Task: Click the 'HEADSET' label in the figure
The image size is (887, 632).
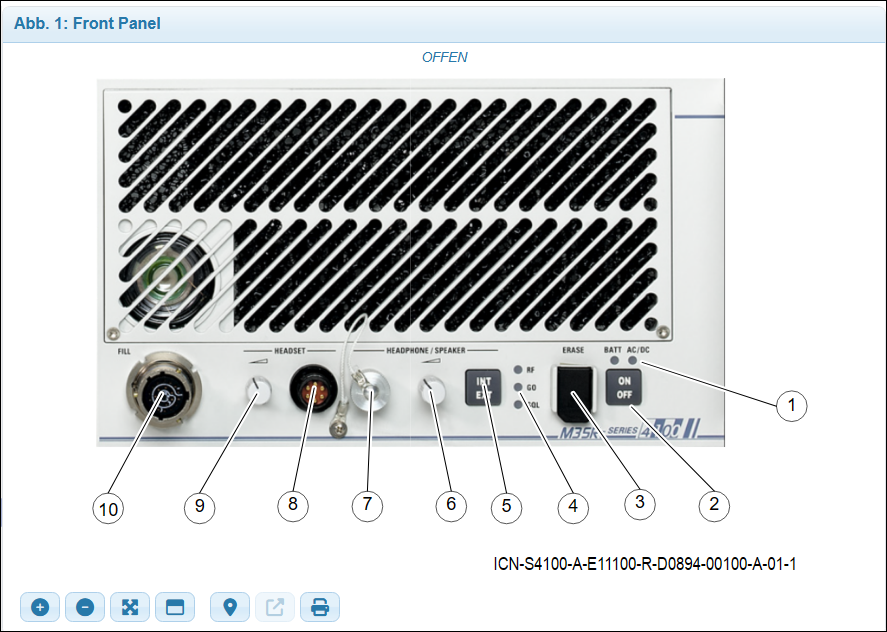Action: 290,351
